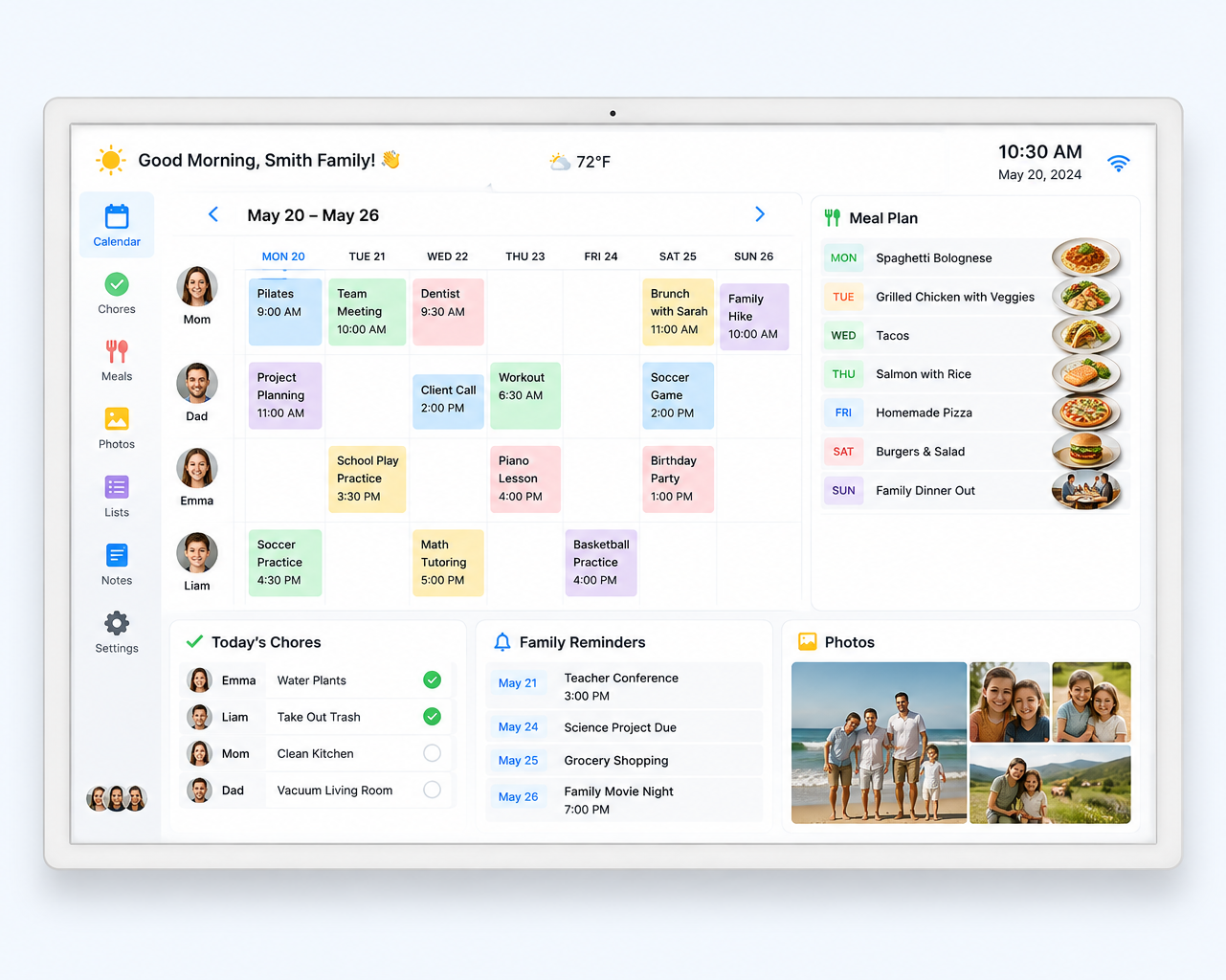Select the Calendar tab in sidebar

click(x=117, y=225)
